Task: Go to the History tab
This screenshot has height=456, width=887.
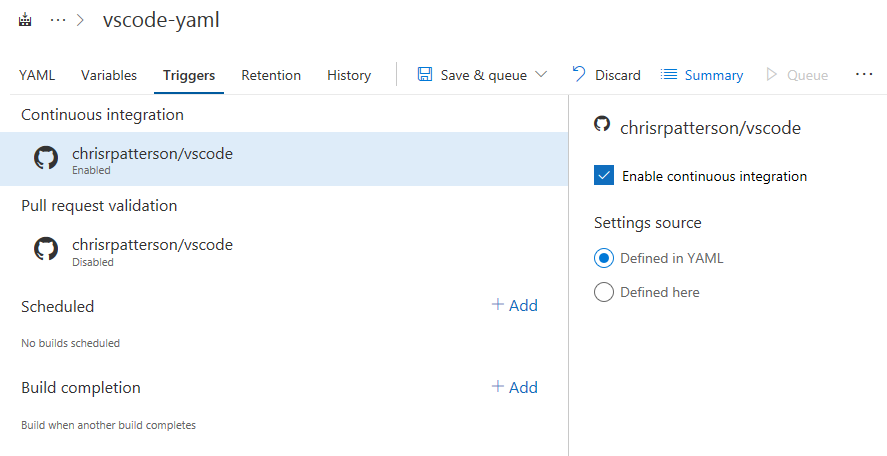Action: (x=349, y=75)
